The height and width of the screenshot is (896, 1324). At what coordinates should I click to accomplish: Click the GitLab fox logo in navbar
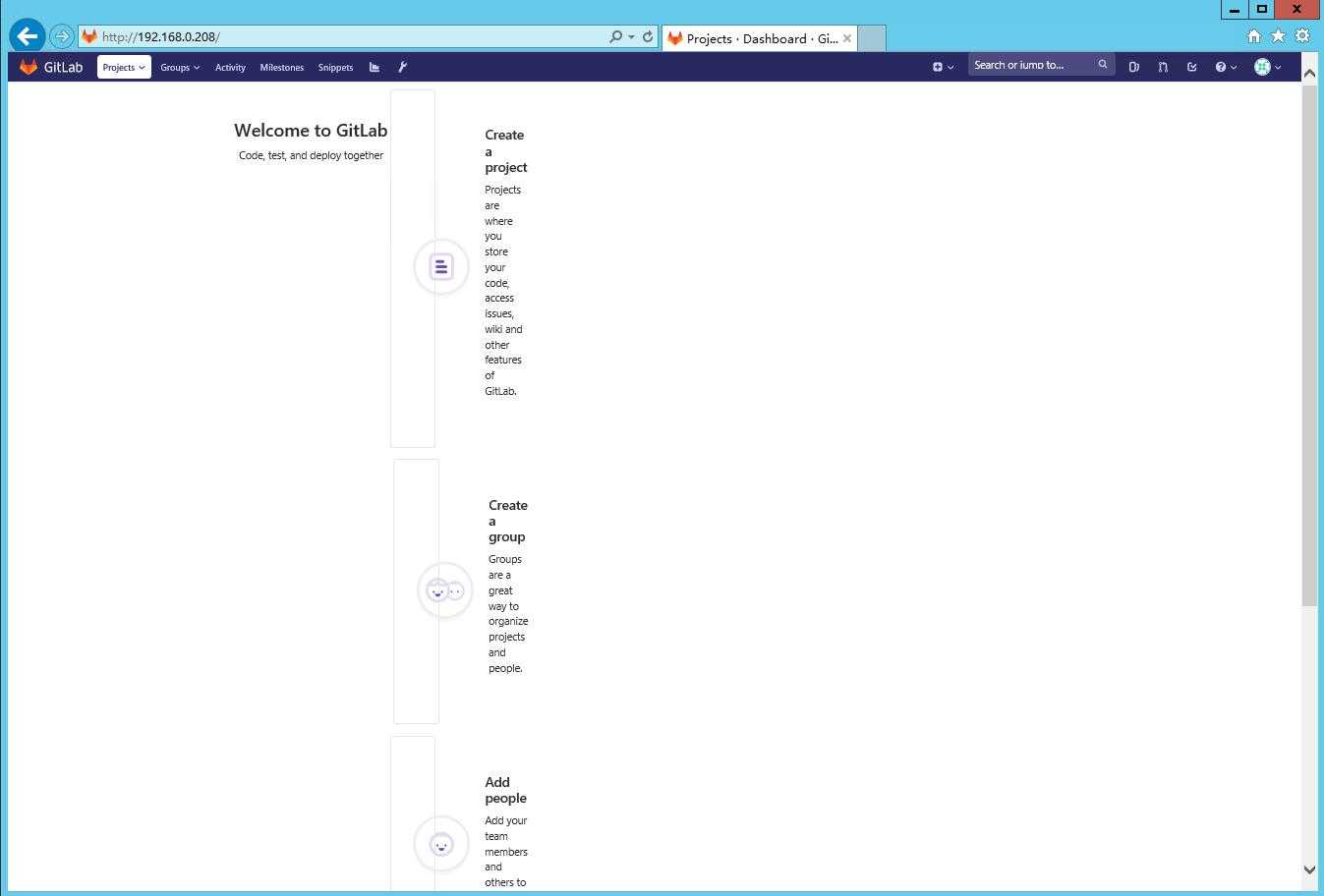(x=29, y=67)
